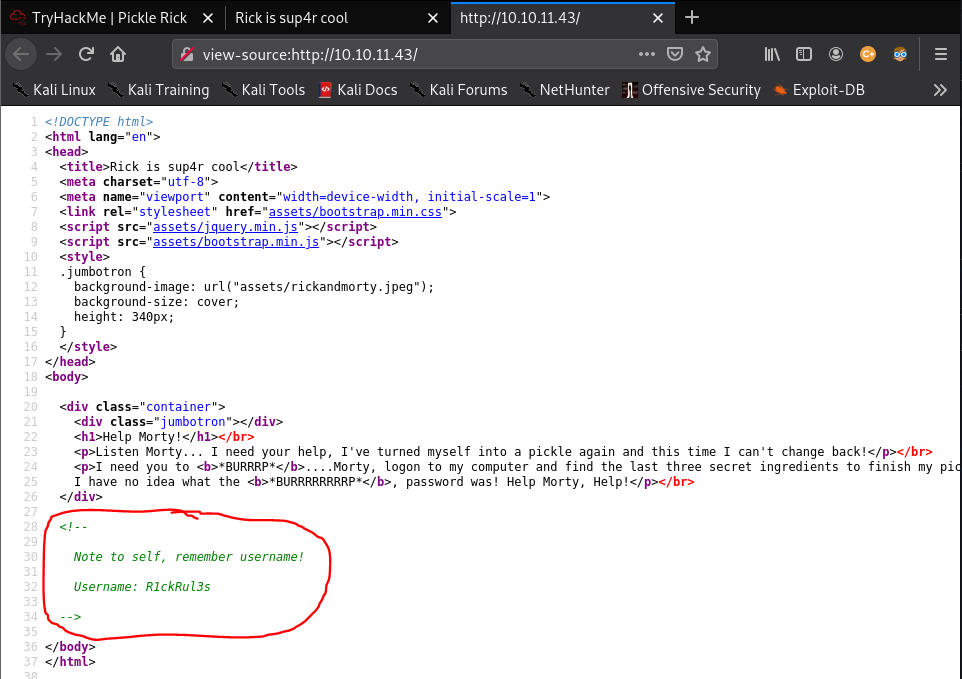The height and width of the screenshot is (679, 962).
Task: Bookmark this page with the star
Action: [x=703, y=55]
